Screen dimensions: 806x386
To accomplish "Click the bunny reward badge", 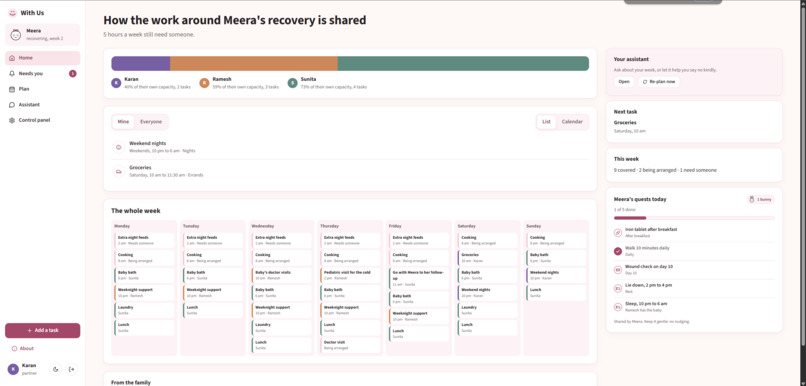I will pos(761,199).
